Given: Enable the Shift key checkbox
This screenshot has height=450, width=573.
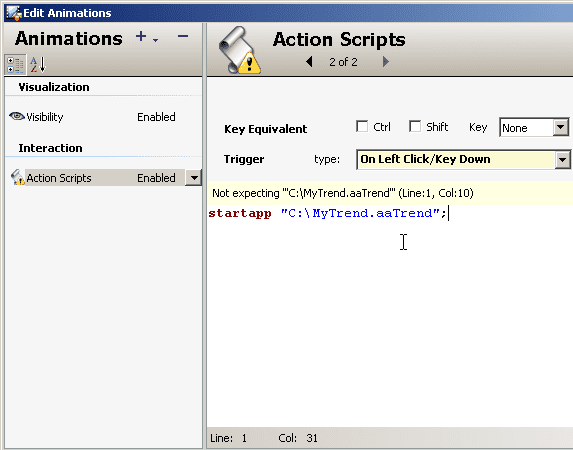Looking at the screenshot, I should (x=415, y=126).
